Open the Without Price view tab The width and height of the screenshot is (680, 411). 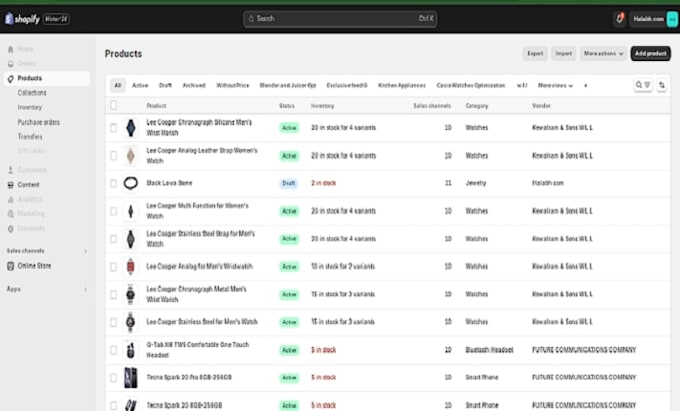click(x=233, y=85)
